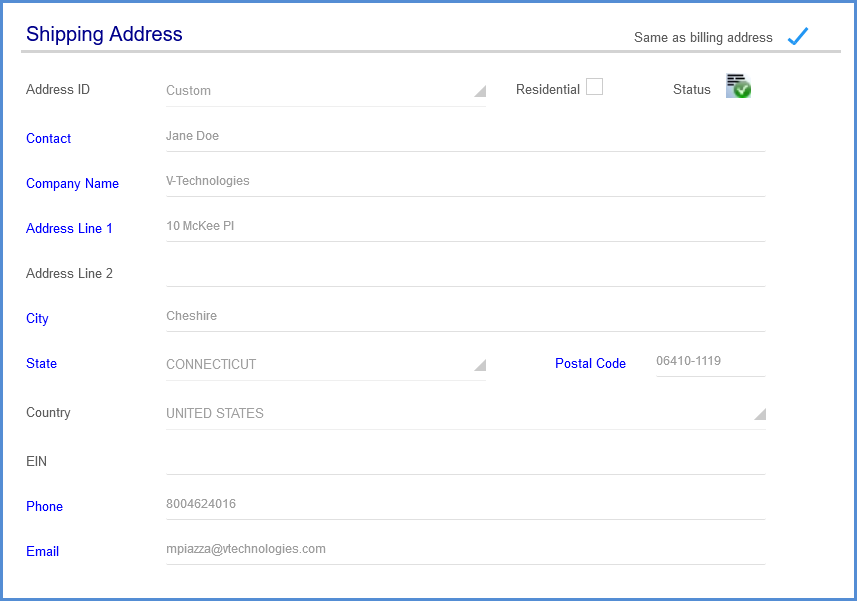Click the Status label
This screenshot has height=601, width=857.
692,90
